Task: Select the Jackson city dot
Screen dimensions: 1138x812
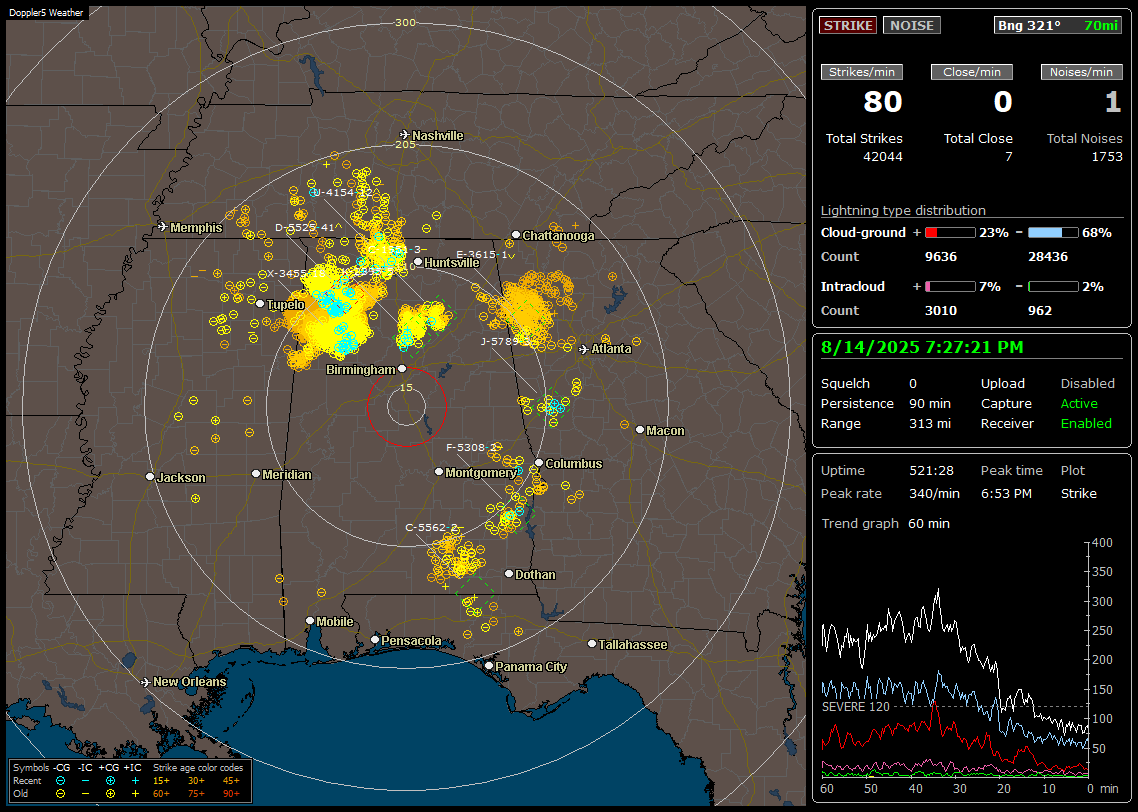Action: [x=150, y=477]
